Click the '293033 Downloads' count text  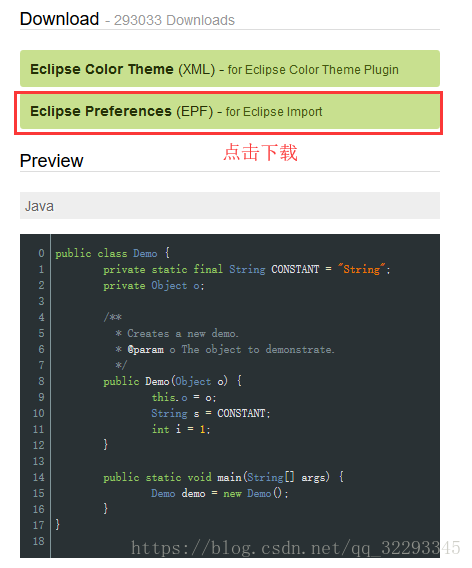tap(174, 20)
